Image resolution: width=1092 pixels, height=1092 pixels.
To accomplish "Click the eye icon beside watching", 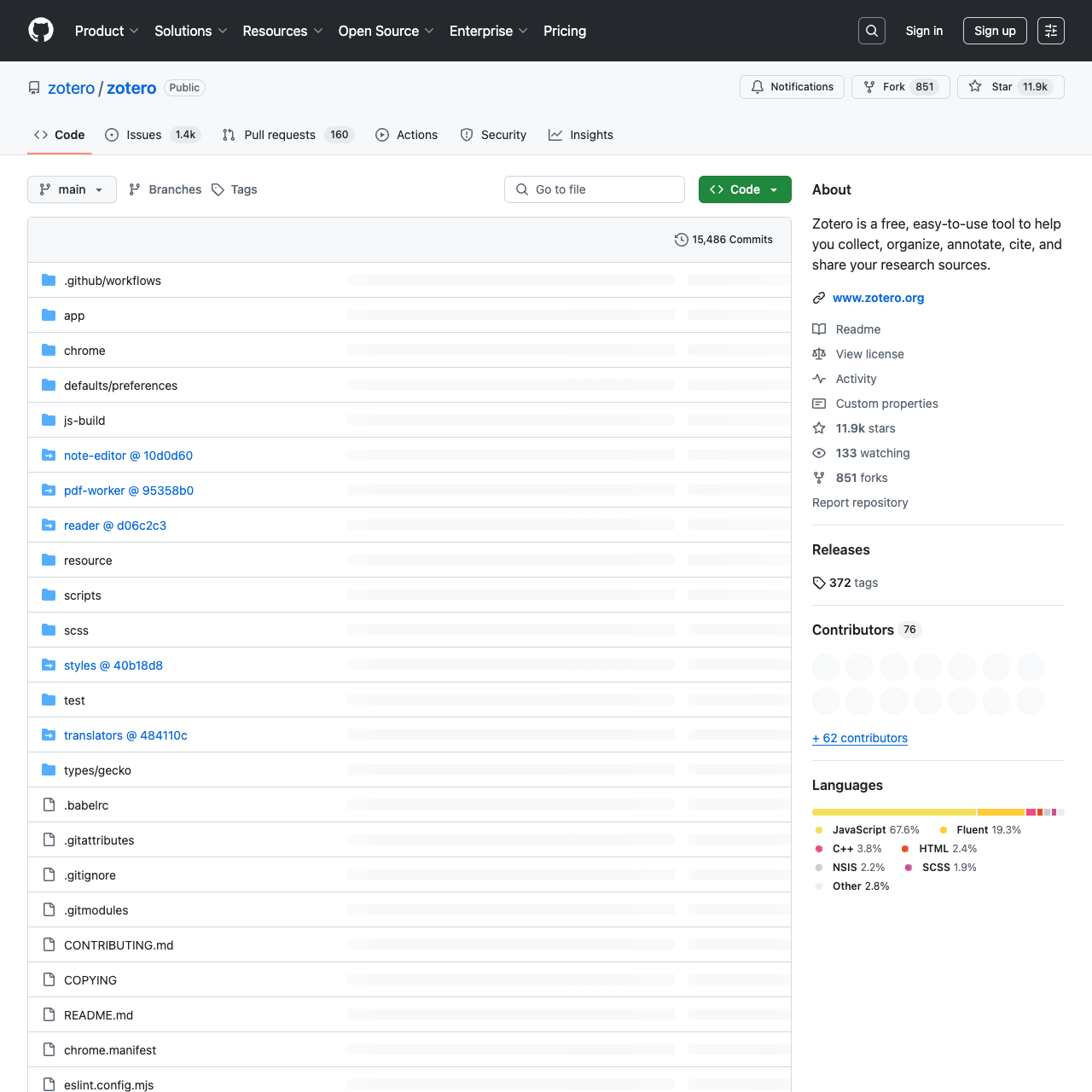I will 819,453.
